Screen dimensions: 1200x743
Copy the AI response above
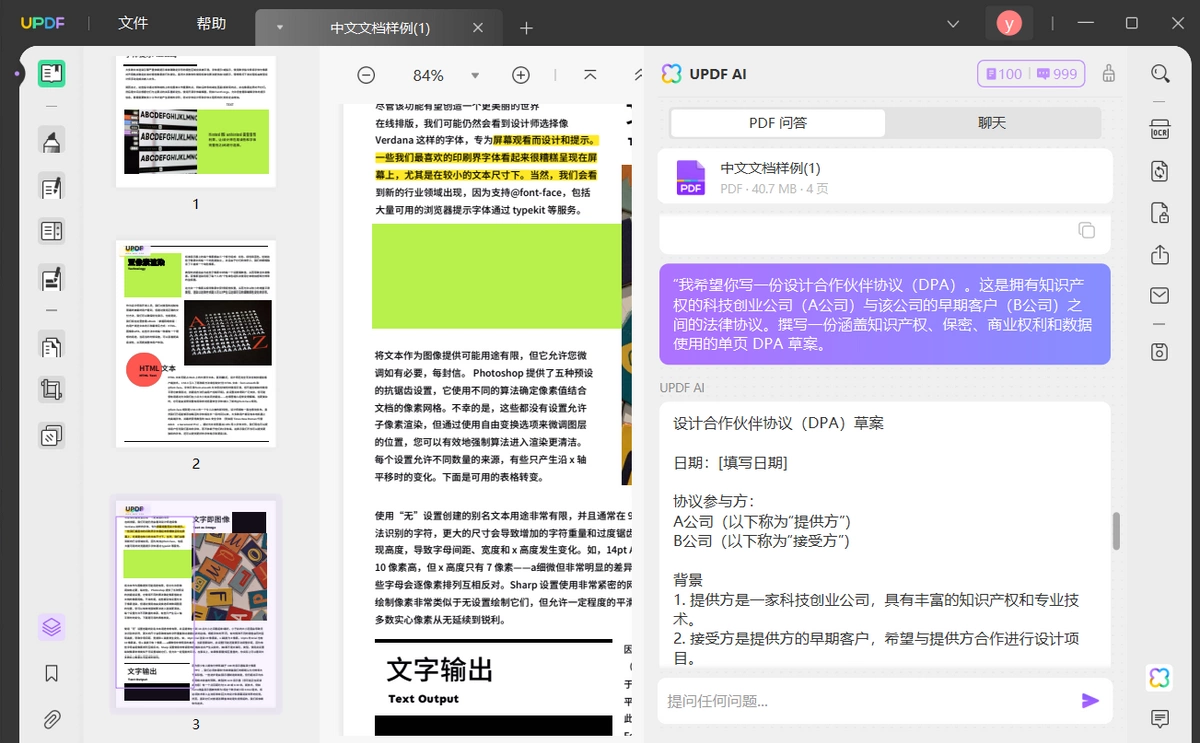tap(1087, 230)
